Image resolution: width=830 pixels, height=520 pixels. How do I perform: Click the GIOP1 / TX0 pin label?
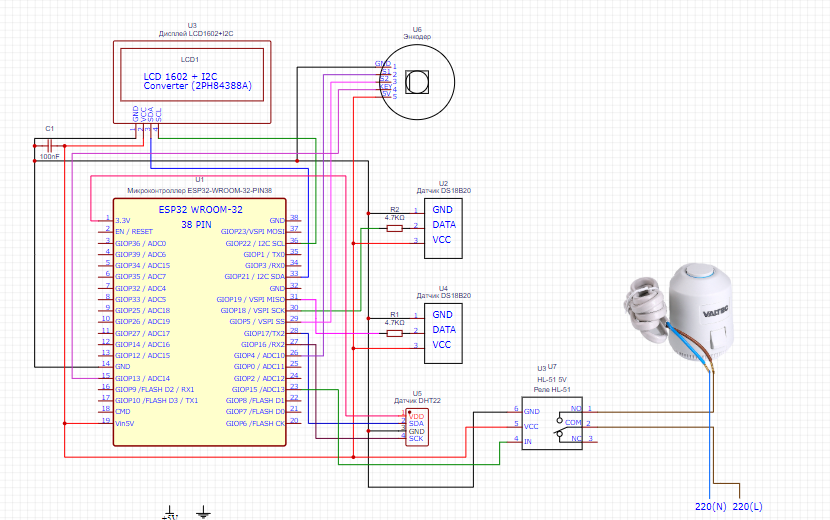pyautogui.click(x=264, y=255)
